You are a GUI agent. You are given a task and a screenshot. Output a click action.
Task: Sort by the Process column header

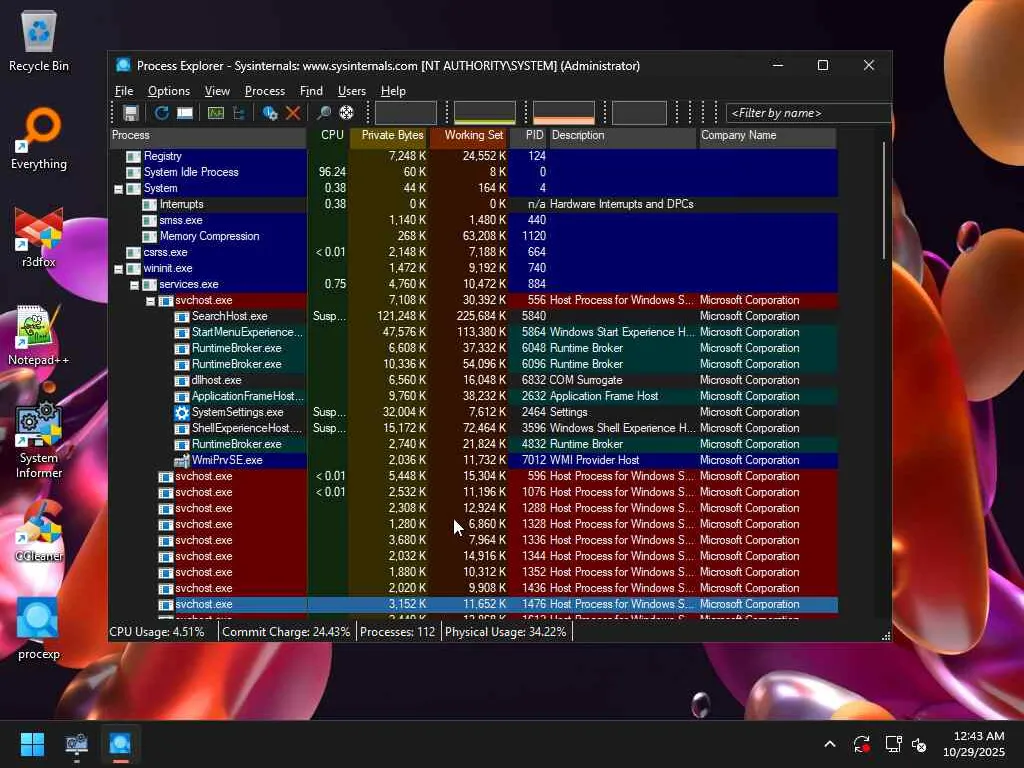click(208, 136)
